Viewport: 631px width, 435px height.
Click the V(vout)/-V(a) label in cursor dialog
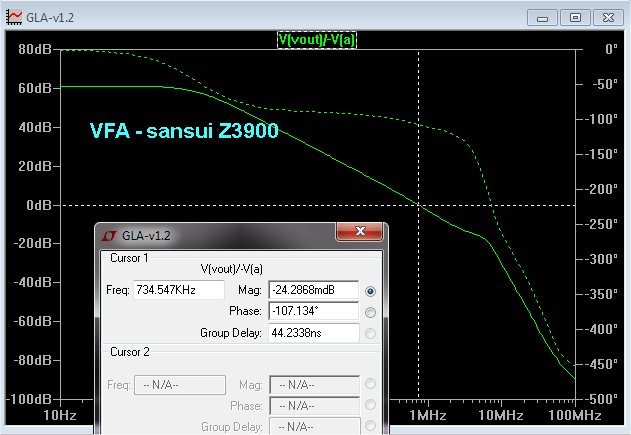tap(232, 269)
